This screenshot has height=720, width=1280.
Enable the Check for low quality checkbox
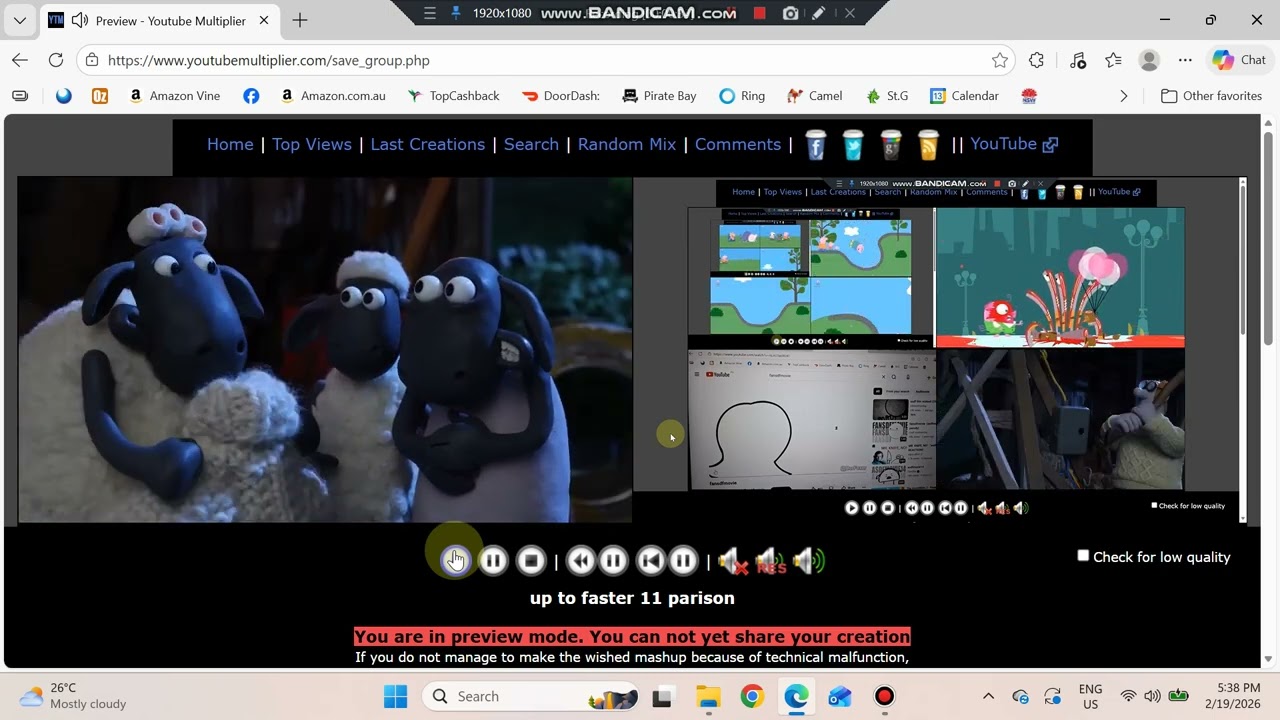[1083, 556]
